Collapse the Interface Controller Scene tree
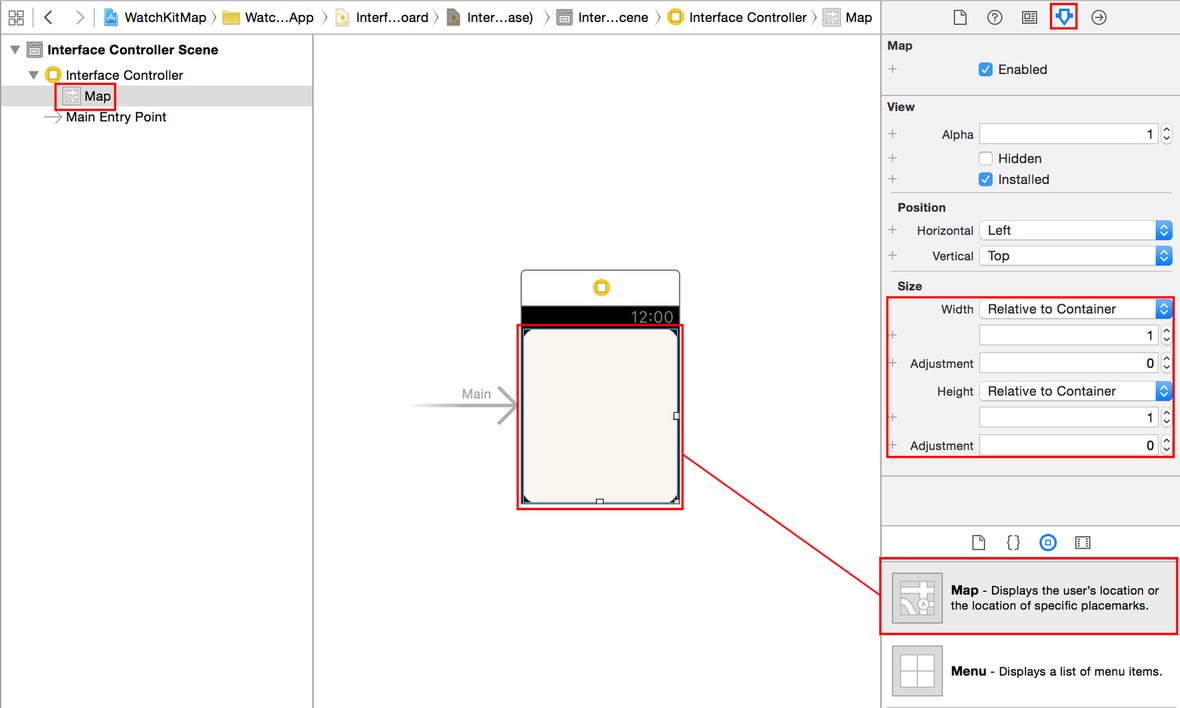This screenshot has height=708, width=1180. pos(14,48)
